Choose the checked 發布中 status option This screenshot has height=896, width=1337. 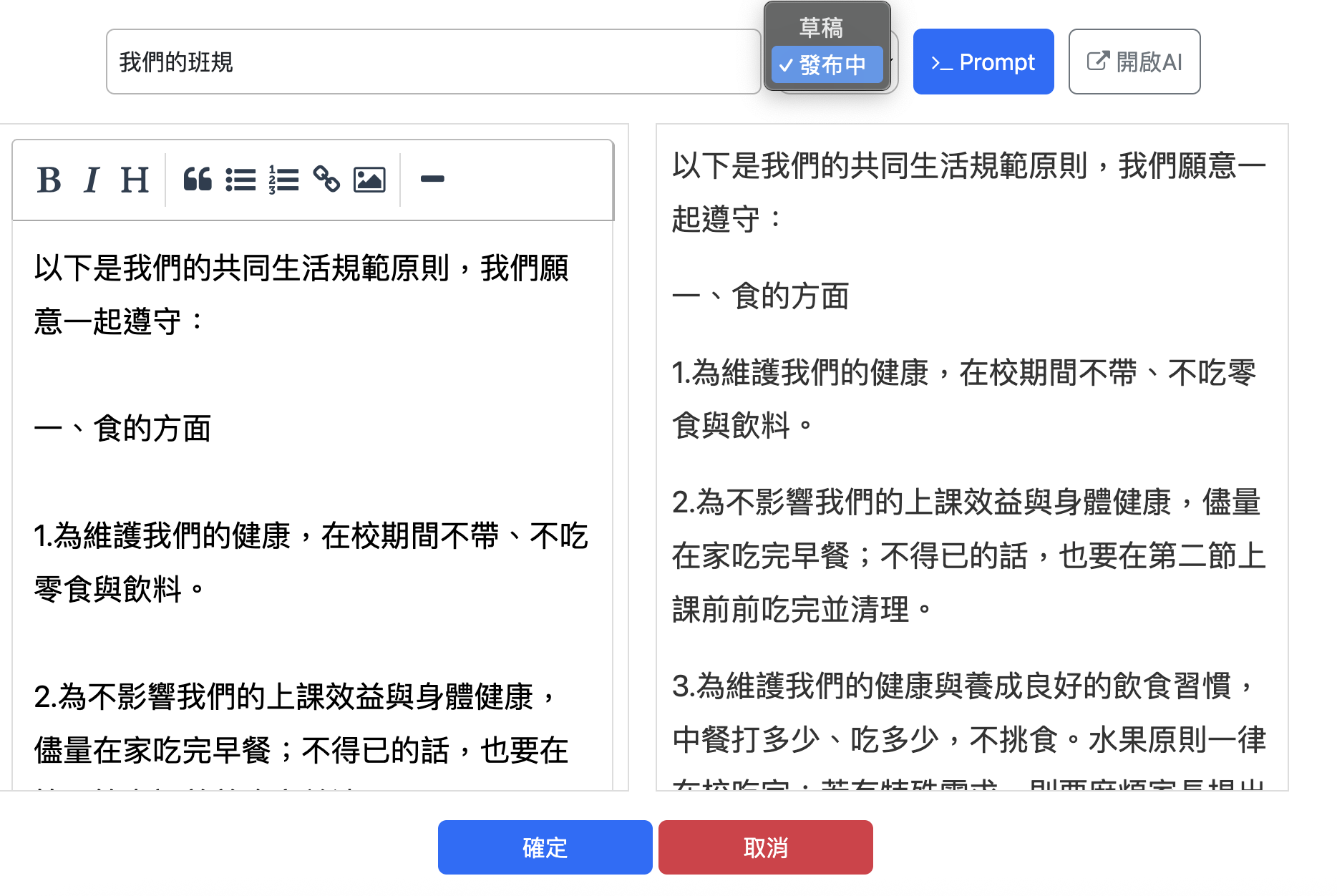click(827, 65)
